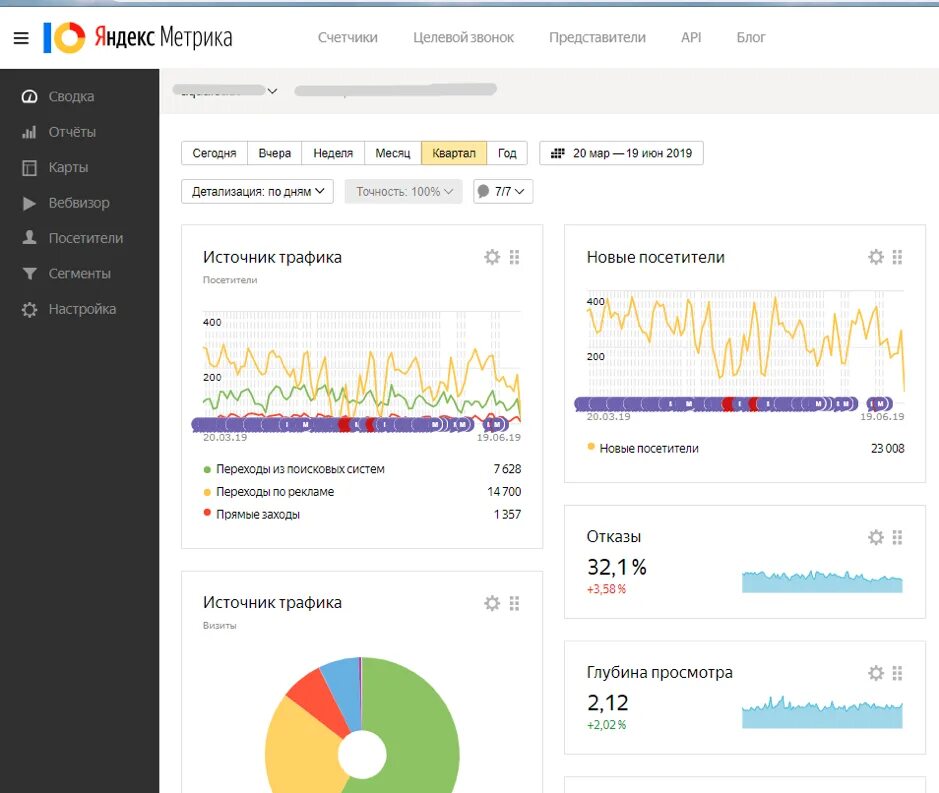This screenshot has width=939, height=793.
Task: Click drag handle of Новые посетители widget
Action: tap(897, 258)
